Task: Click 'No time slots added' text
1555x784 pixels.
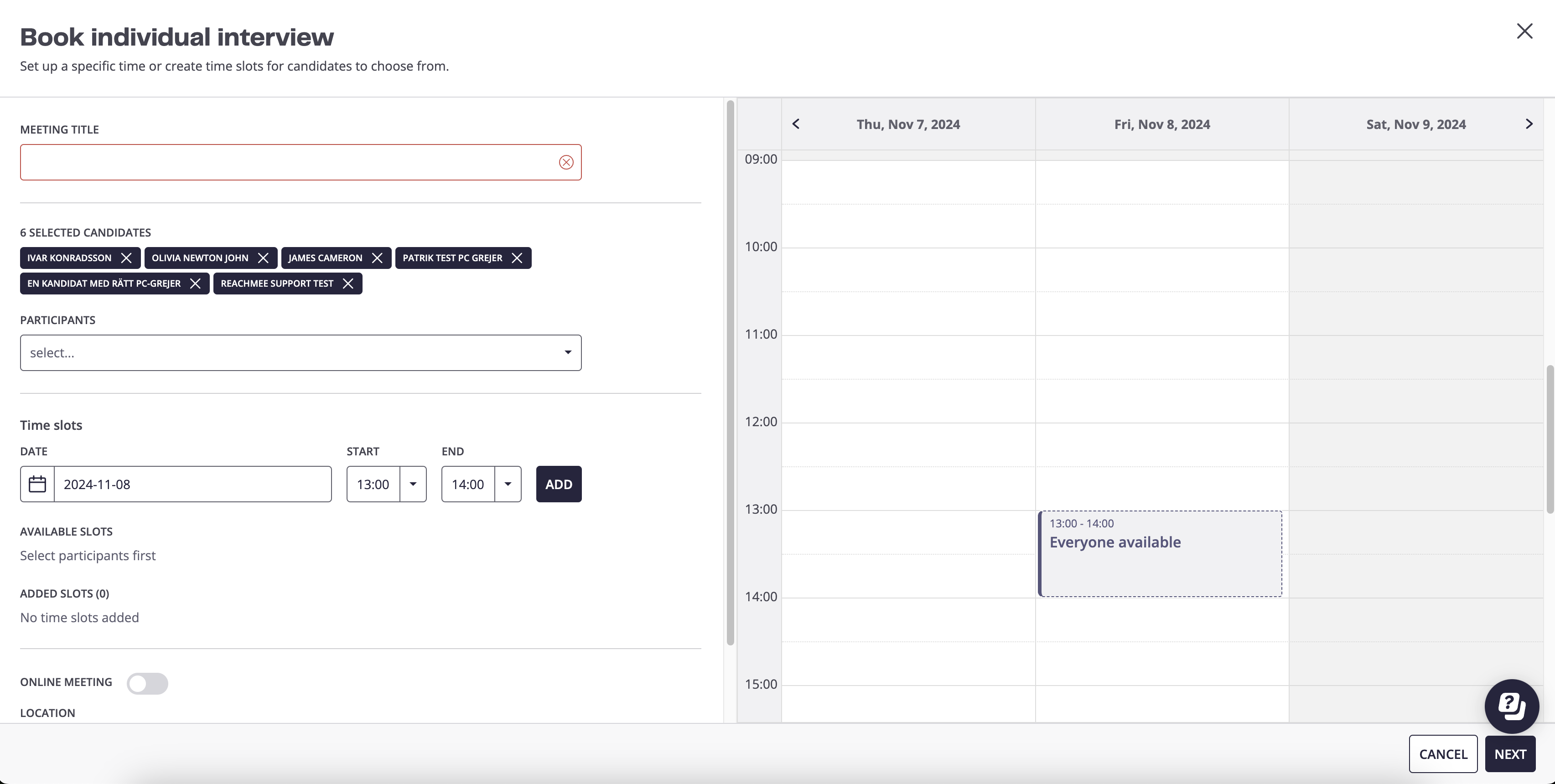Action: point(80,618)
